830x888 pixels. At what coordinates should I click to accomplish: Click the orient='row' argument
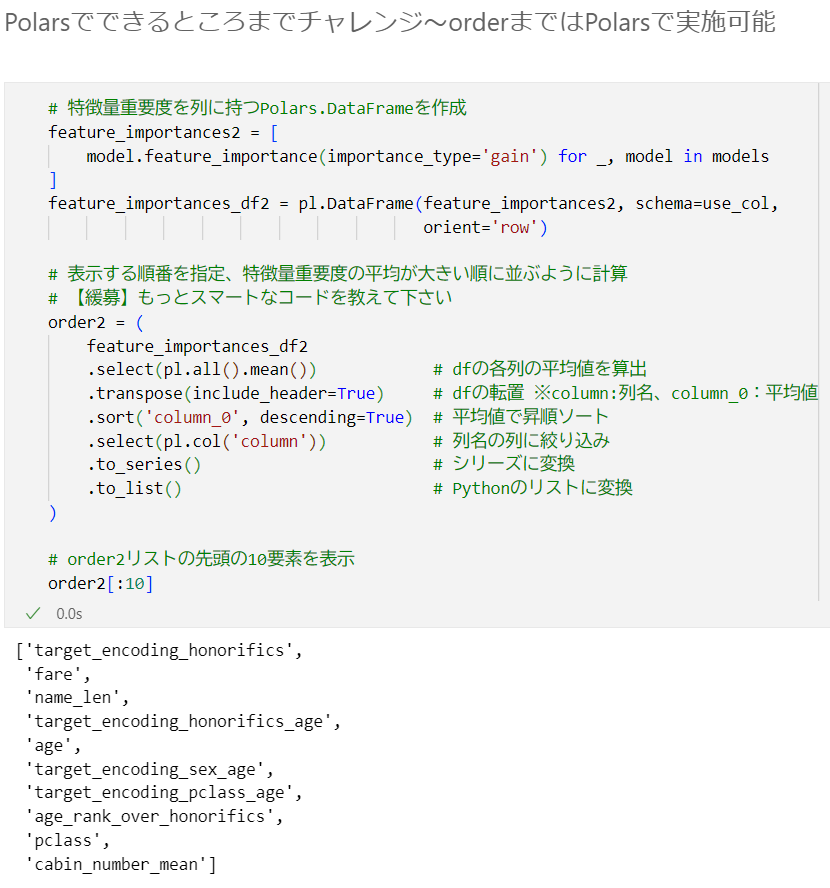(x=485, y=228)
